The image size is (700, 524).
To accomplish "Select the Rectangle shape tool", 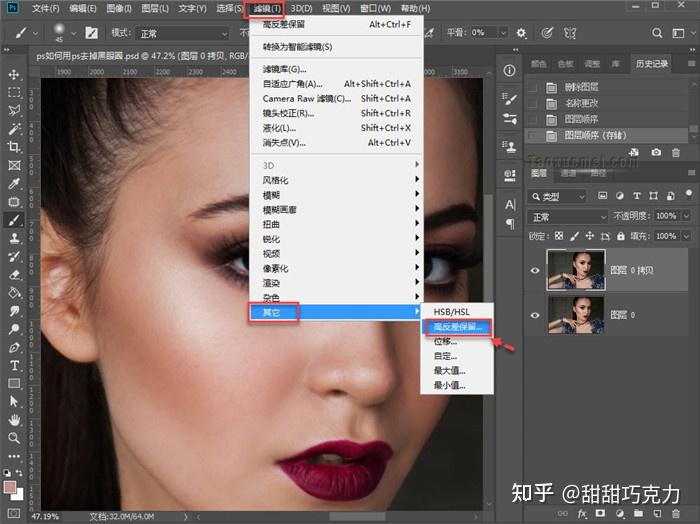I will click(x=14, y=384).
